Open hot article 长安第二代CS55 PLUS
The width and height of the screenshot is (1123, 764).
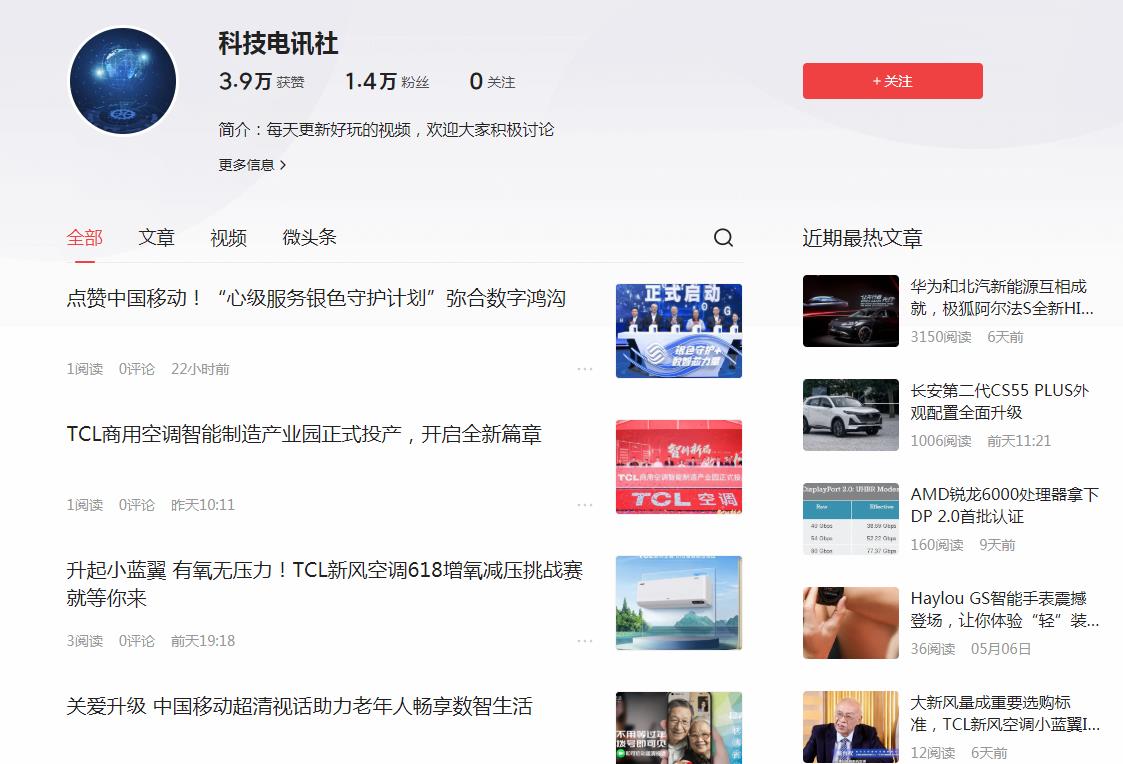pos(999,401)
